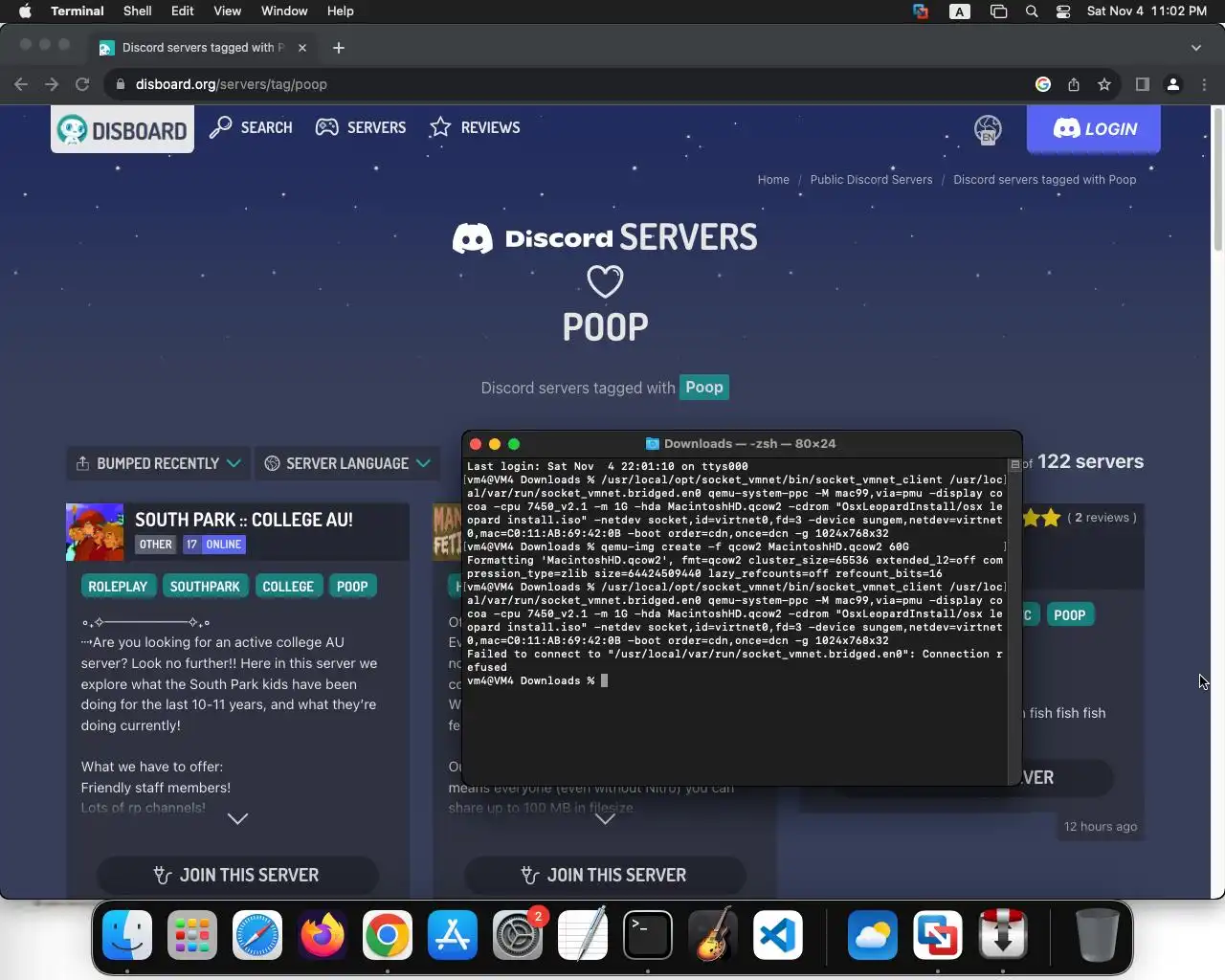Image resolution: width=1225 pixels, height=980 pixels.
Task: Click the Terminal window scrollbar
Action: [x=1014, y=622]
